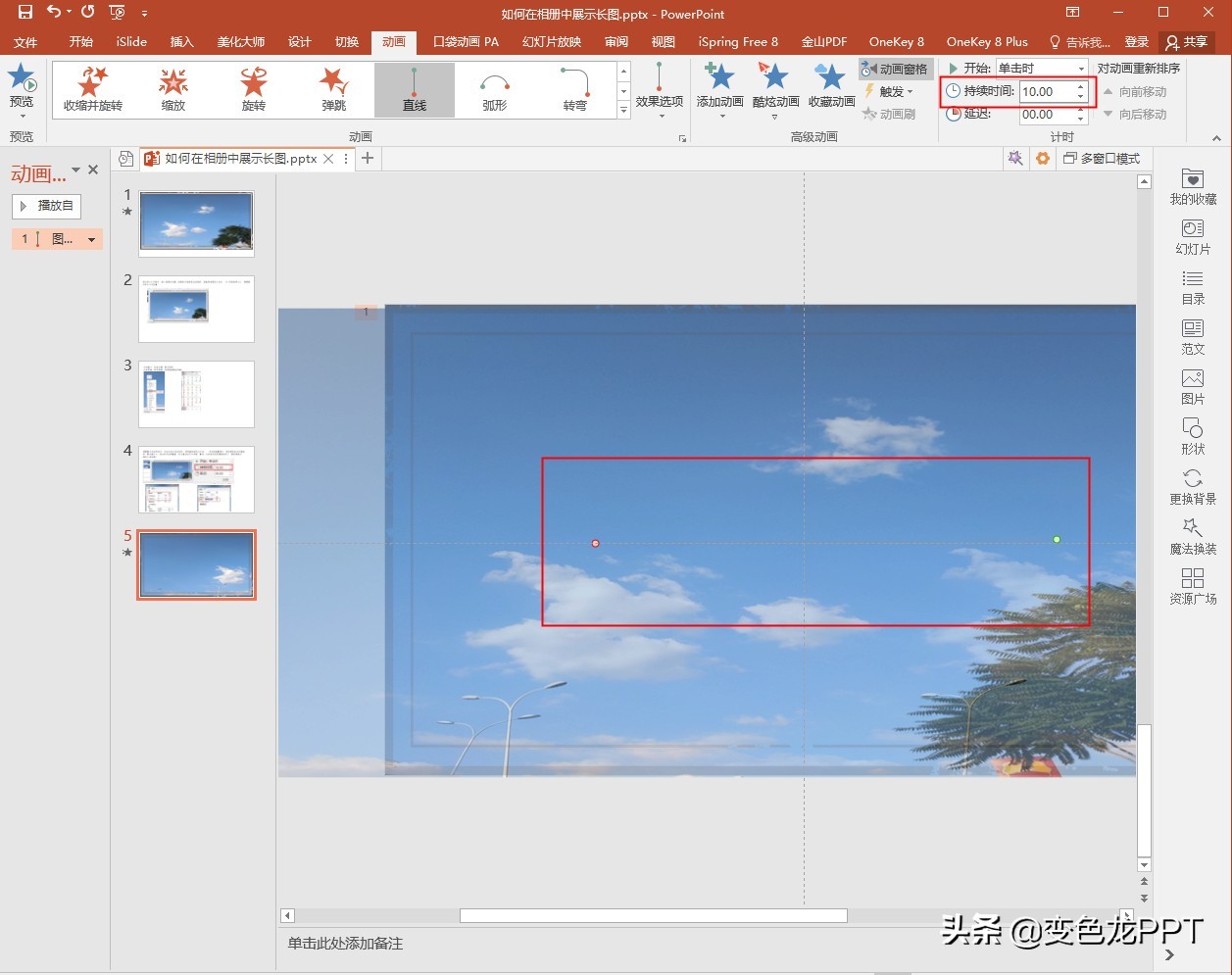This screenshot has height=975, width=1232.
Task: Close the animation pane with X
Action: [93, 170]
